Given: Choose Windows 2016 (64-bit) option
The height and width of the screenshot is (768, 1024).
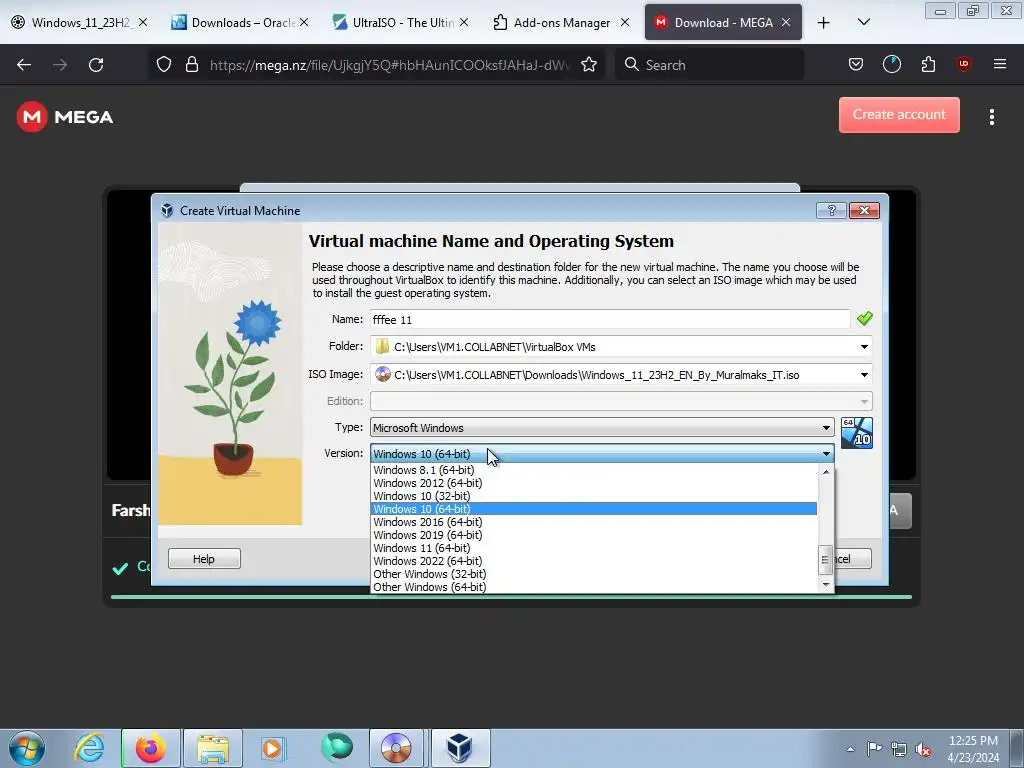Looking at the screenshot, I should (x=594, y=522).
